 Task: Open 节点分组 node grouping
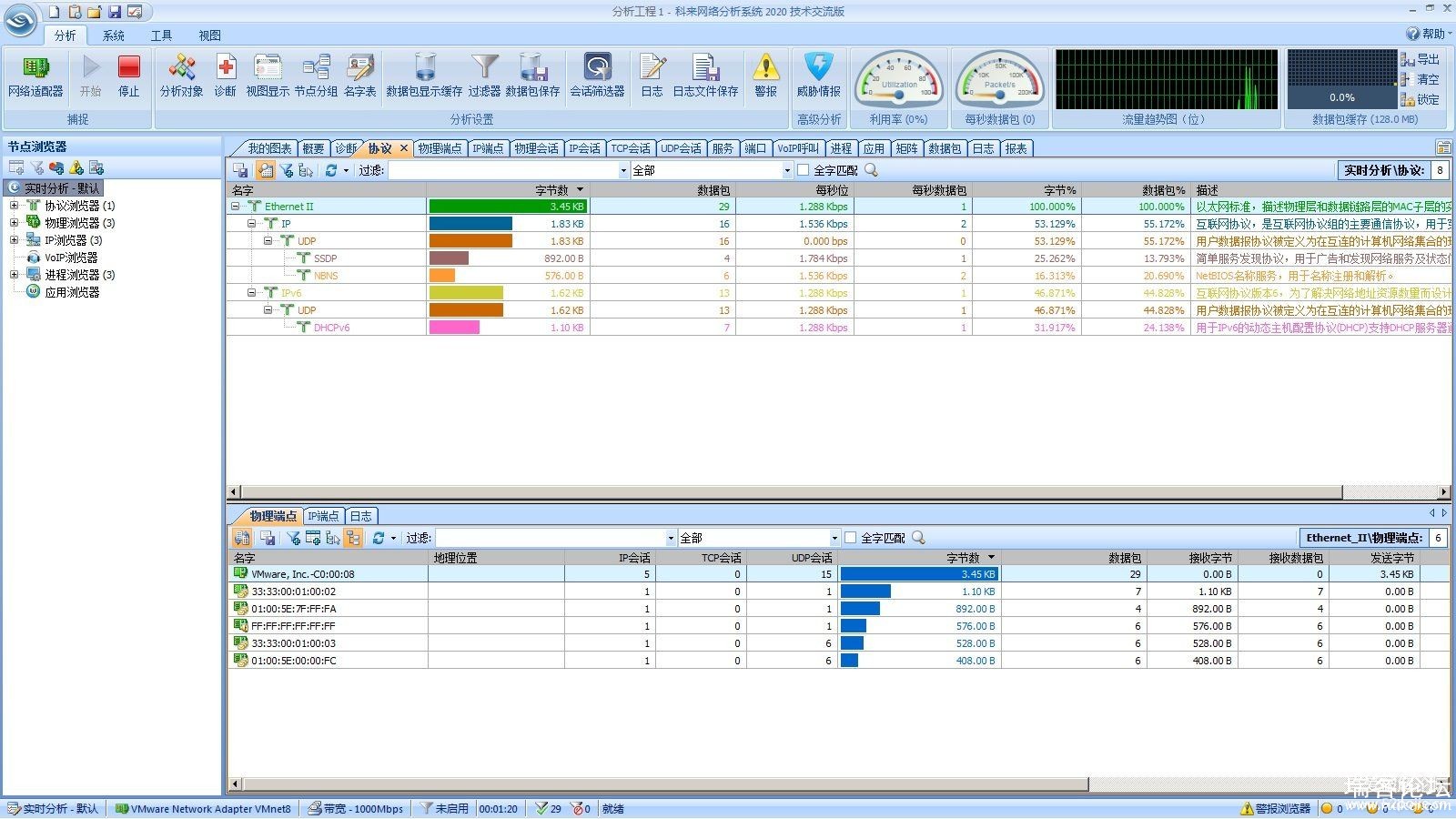click(316, 76)
